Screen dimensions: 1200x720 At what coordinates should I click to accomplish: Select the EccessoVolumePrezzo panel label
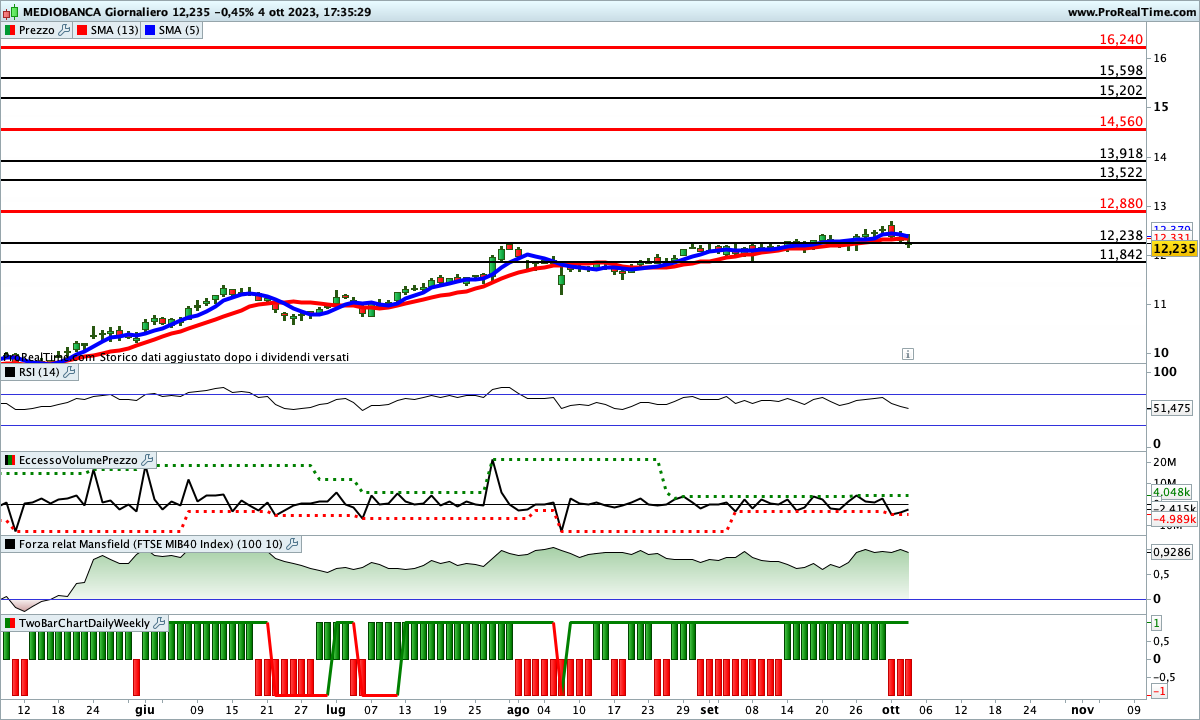pyautogui.click(x=78, y=460)
